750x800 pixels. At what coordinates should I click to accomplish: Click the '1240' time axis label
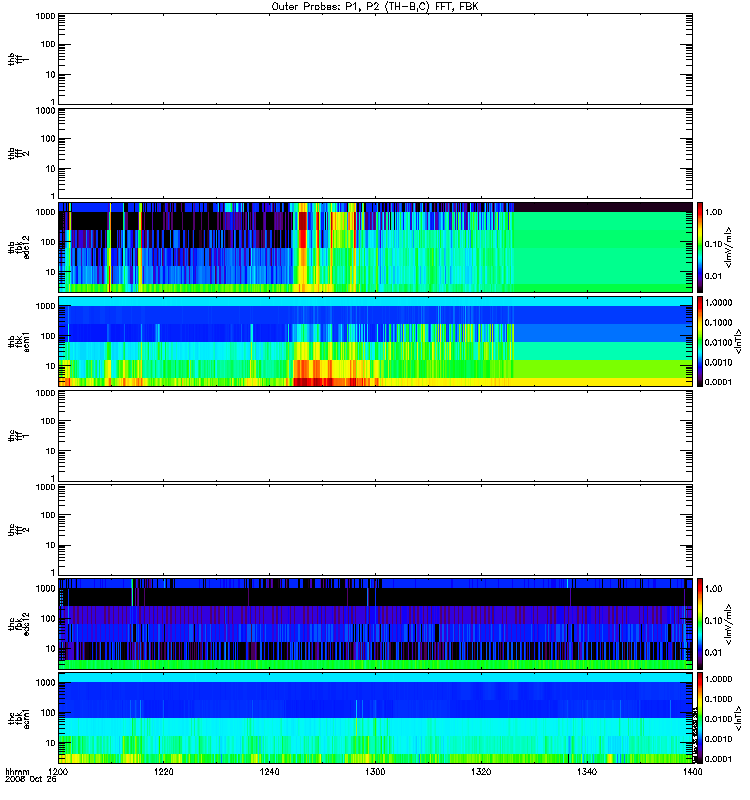coord(269,772)
